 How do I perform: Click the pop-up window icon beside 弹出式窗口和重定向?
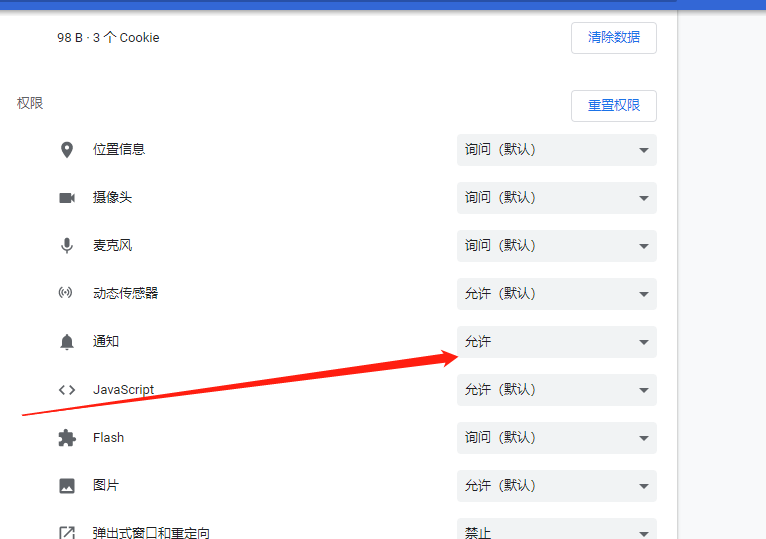(67, 532)
